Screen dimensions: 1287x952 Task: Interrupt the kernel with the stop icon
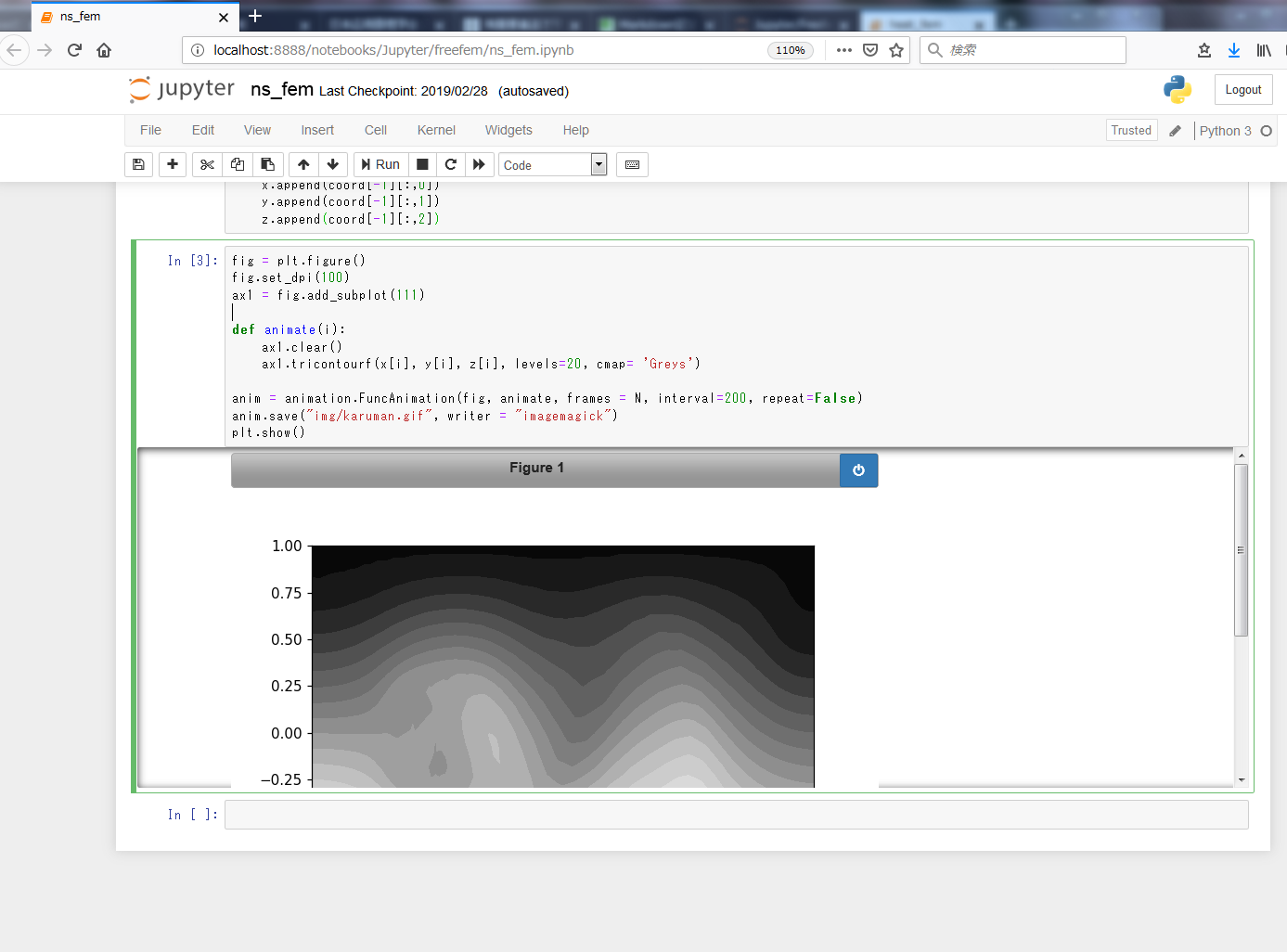(x=422, y=164)
